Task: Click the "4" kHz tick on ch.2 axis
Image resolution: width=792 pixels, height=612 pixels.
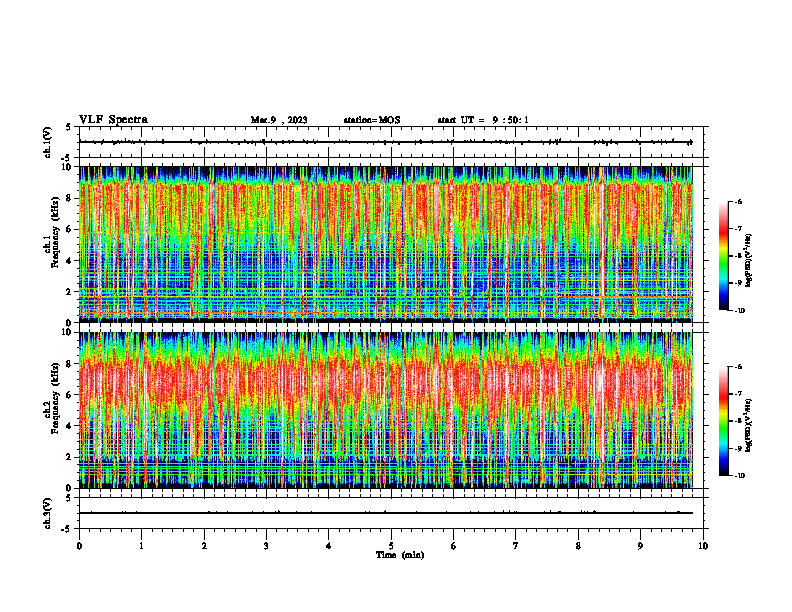Action: [x=70, y=427]
